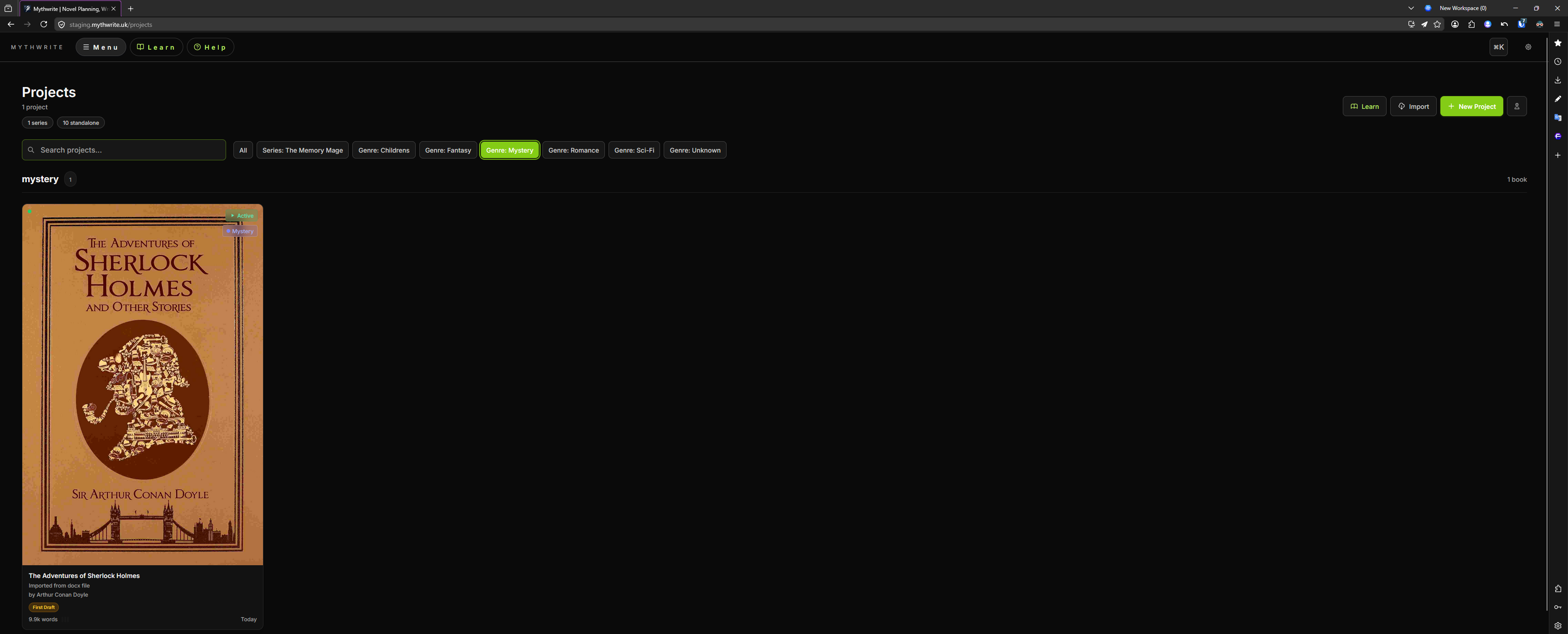
Task: Go forward with the browser arrow
Action: (27, 24)
